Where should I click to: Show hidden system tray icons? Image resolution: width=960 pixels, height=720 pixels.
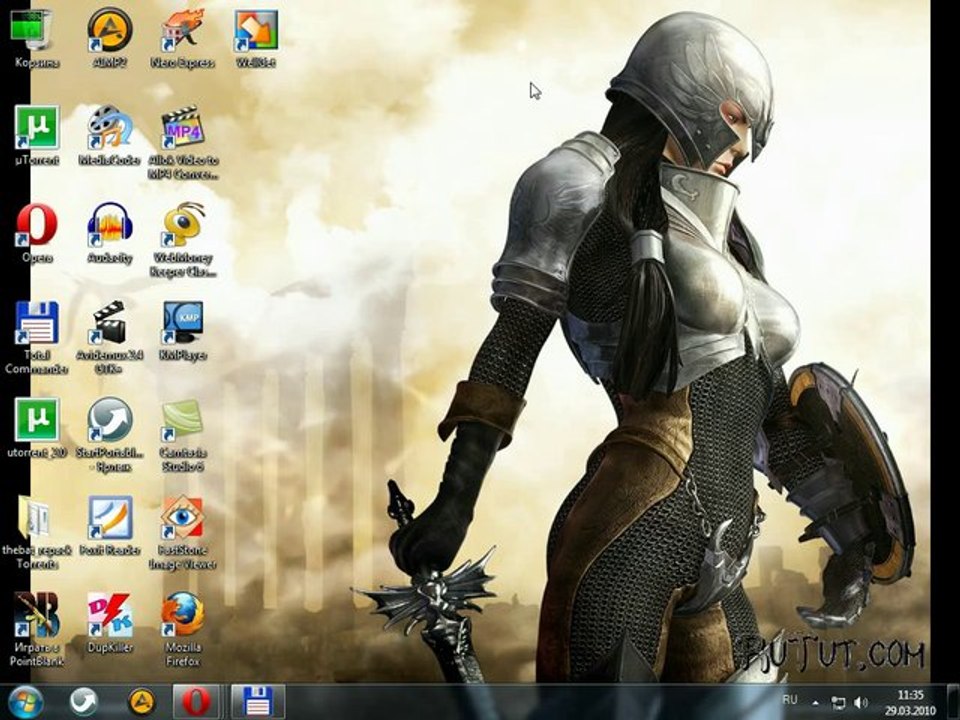pos(815,702)
